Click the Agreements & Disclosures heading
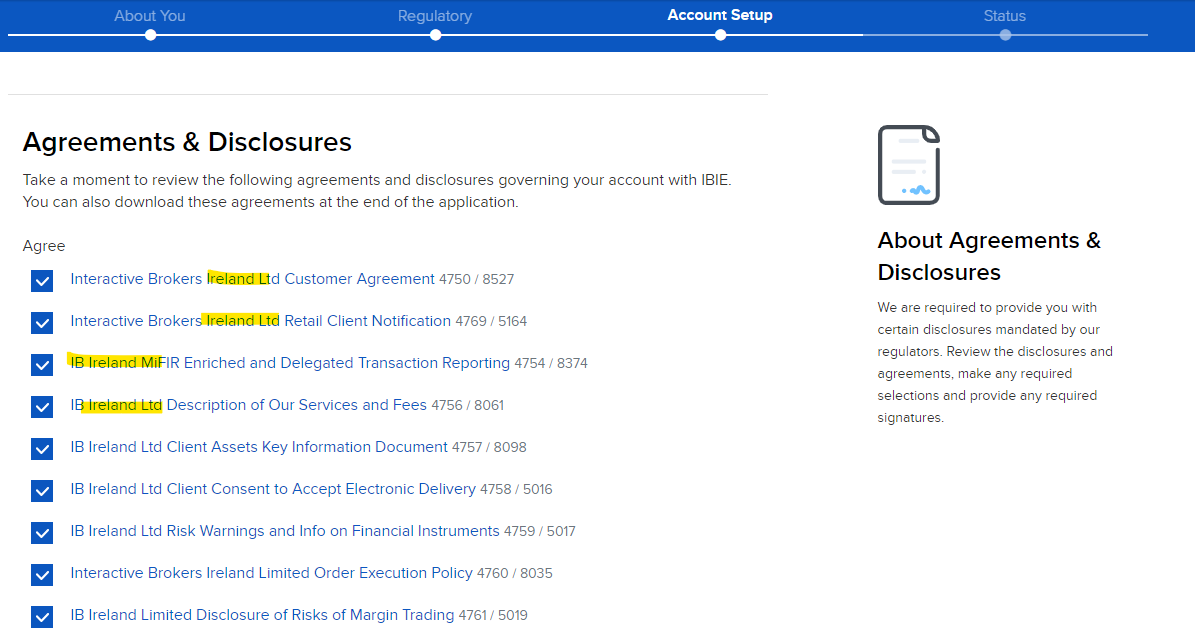The image size is (1195, 631). (187, 143)
